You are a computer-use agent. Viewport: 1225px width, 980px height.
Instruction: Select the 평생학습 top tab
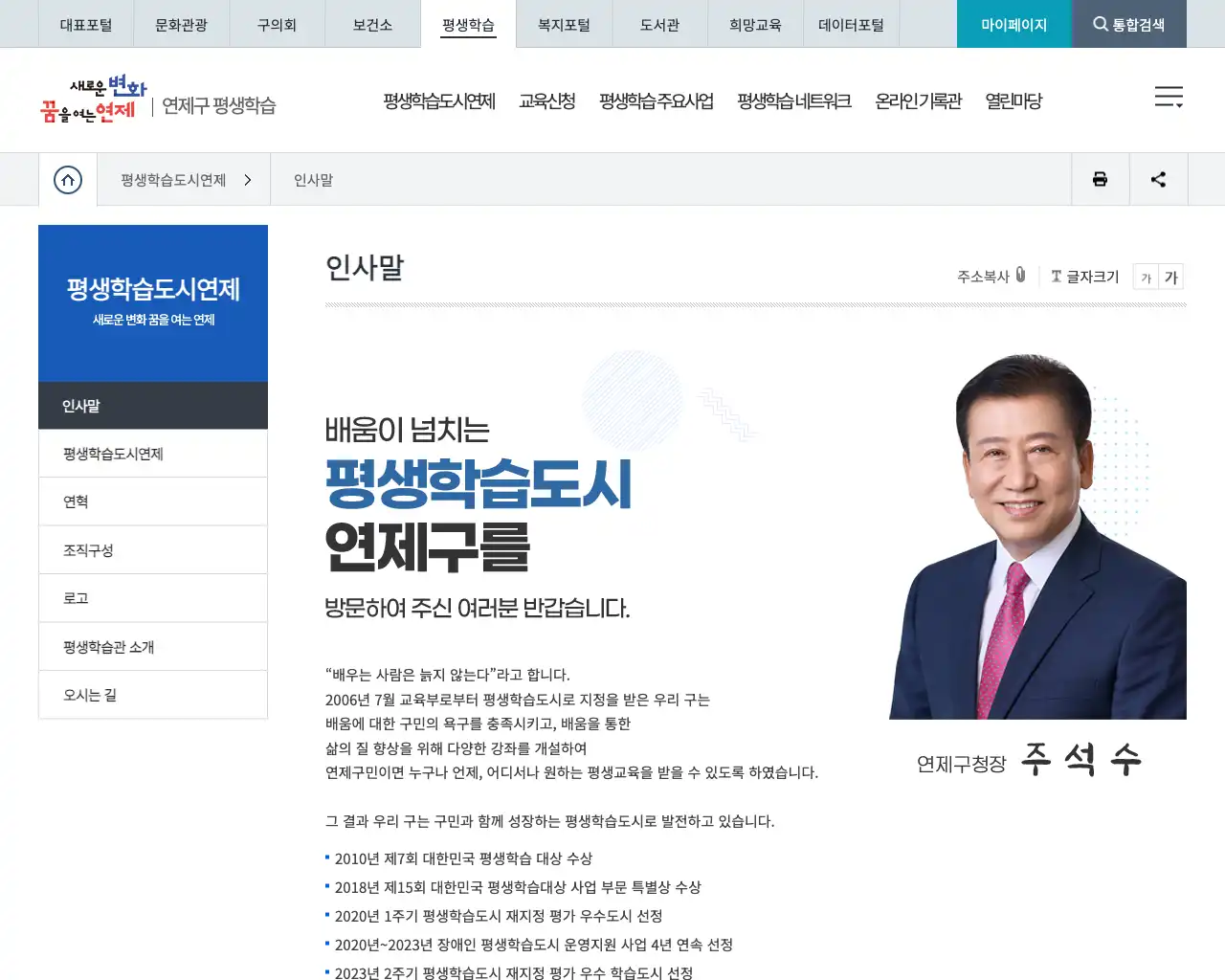[469, 24]
